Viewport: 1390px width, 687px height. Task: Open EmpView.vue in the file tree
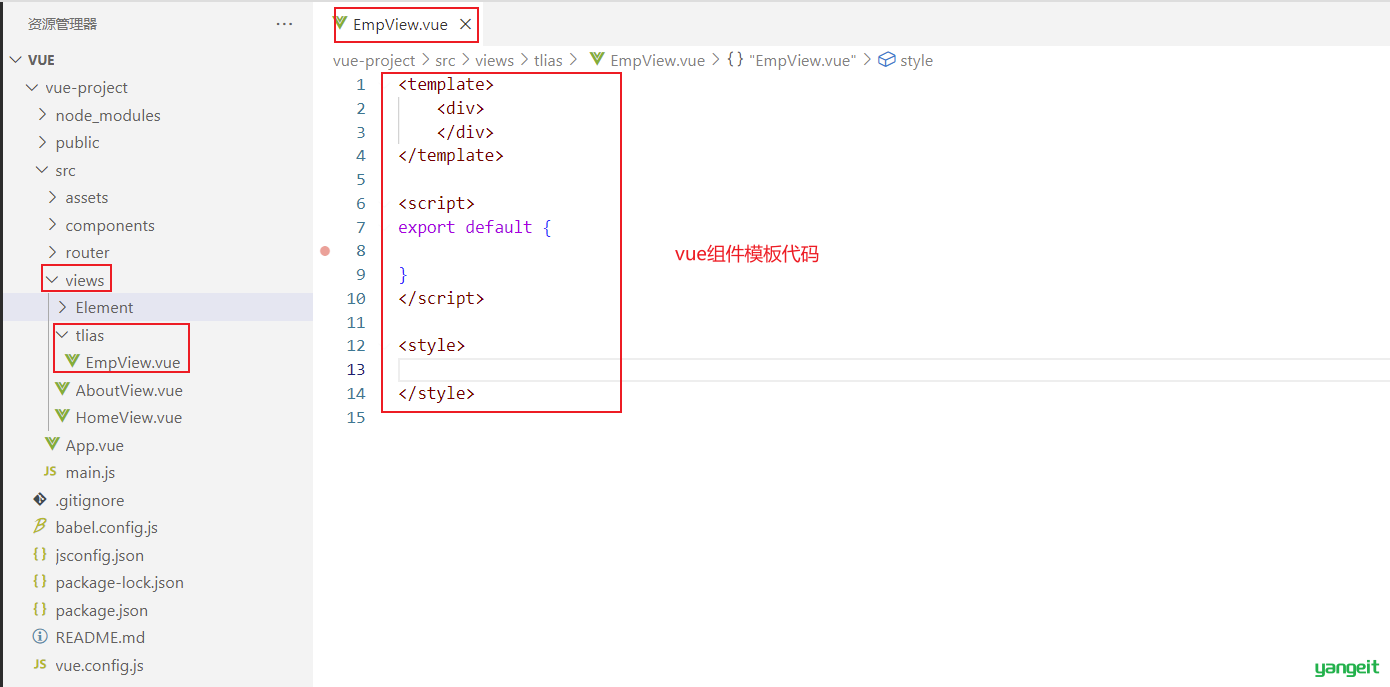pos(133,362)
